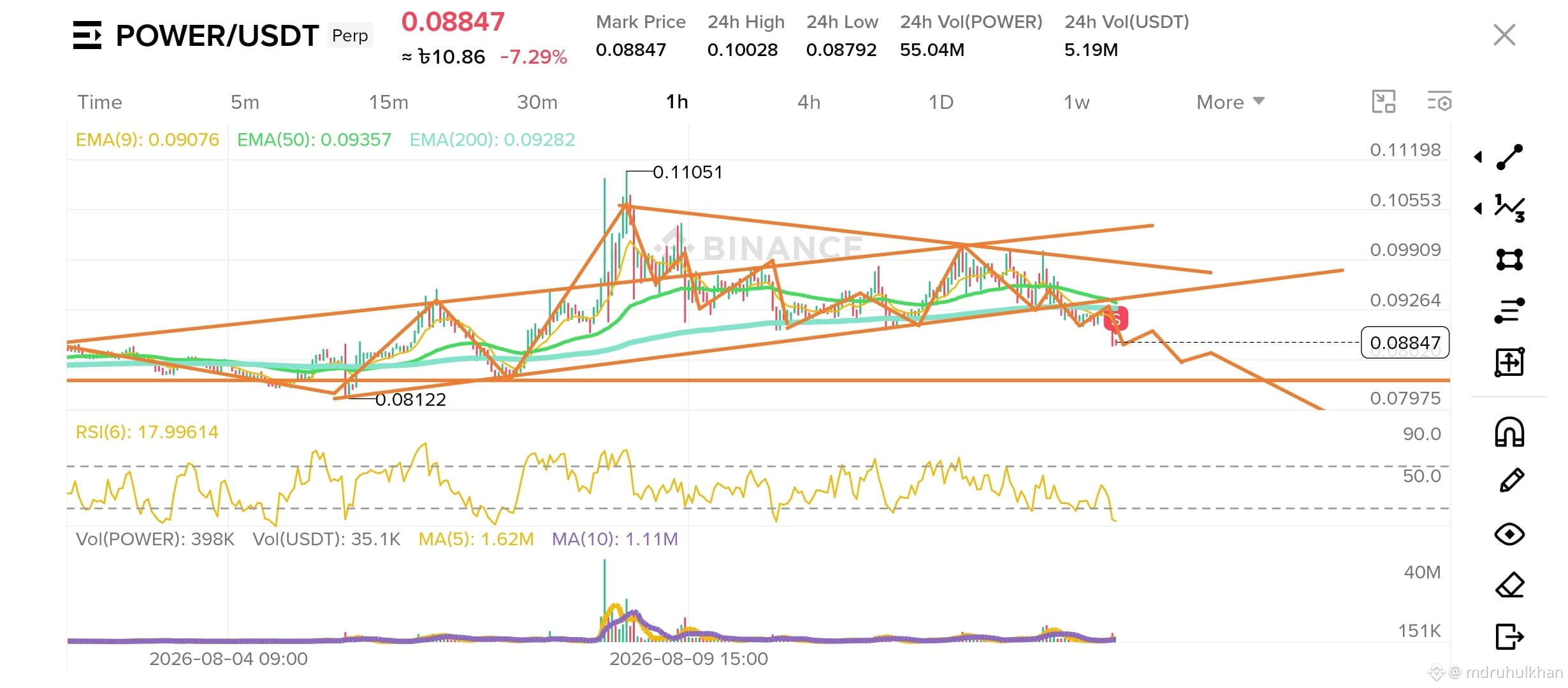Screen dimensions: 1568x688
Task: Toggle the magnet snap mode
Action: pyautogui.click(x=1509, y=432)
